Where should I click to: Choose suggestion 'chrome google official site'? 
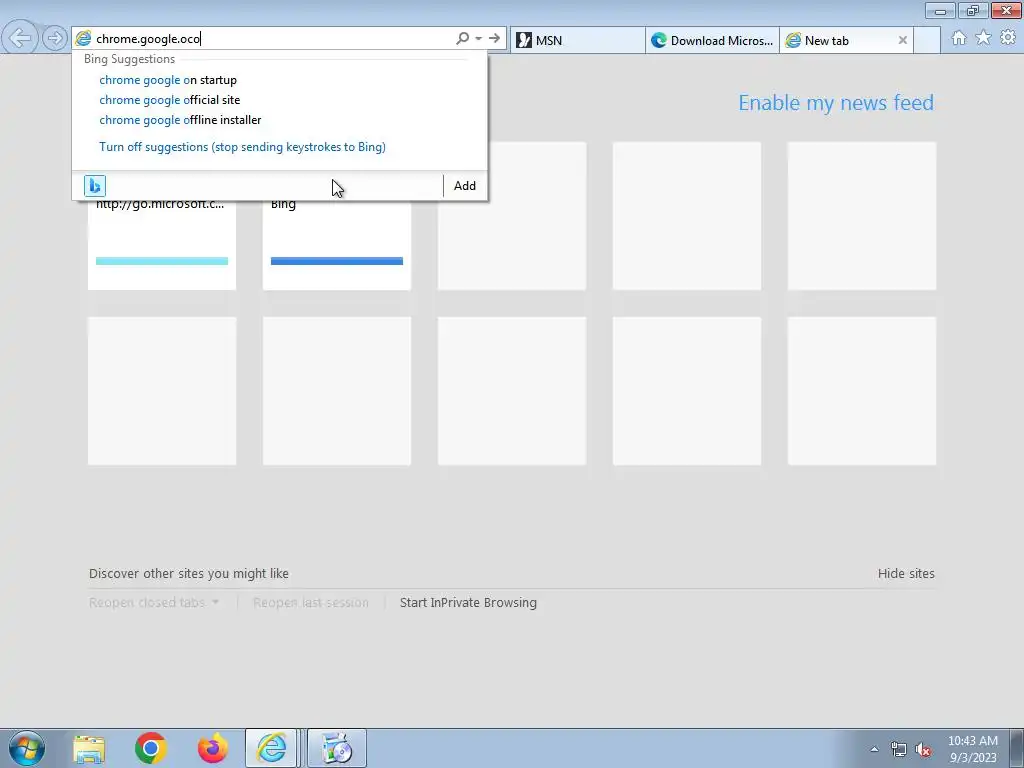click(170, 100)
